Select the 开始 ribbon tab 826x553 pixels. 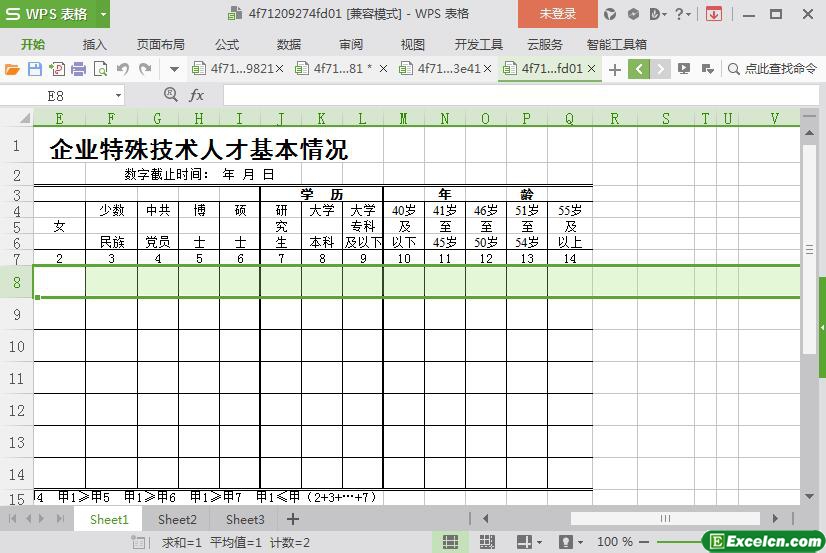coord(33,45)
